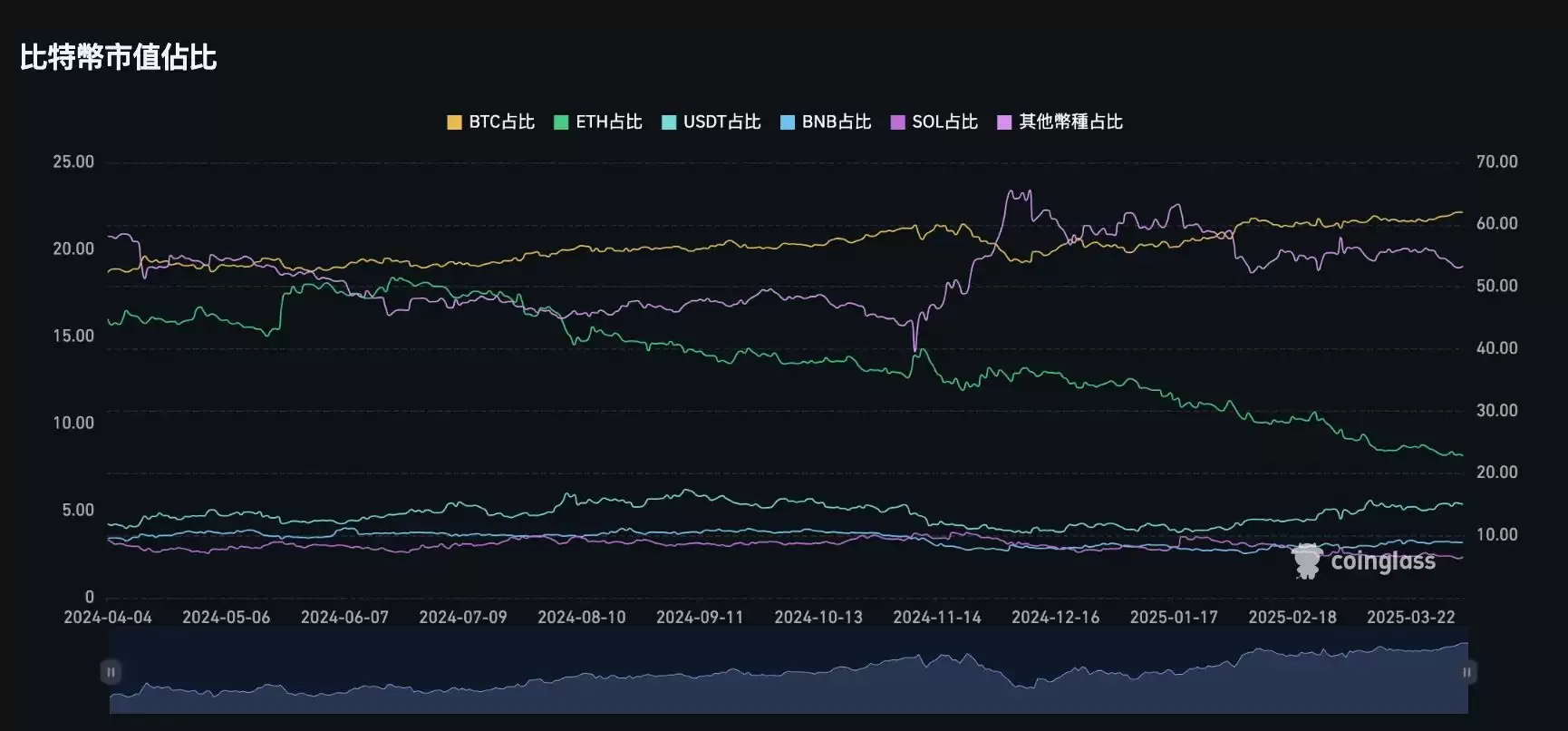This screenshot has width=1568, height=731.
Task: Click the 2024-11-14 x-axis date
Action: click(937, 618)
